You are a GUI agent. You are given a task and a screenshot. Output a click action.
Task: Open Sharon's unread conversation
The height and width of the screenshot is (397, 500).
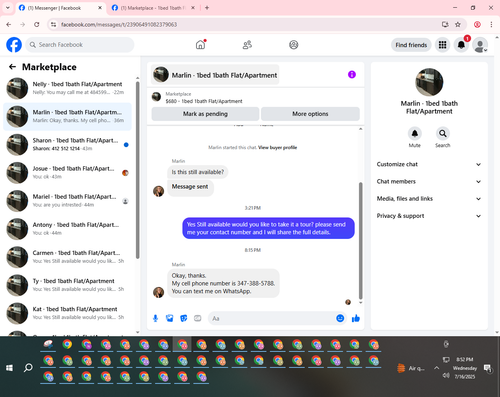[67, 145]
